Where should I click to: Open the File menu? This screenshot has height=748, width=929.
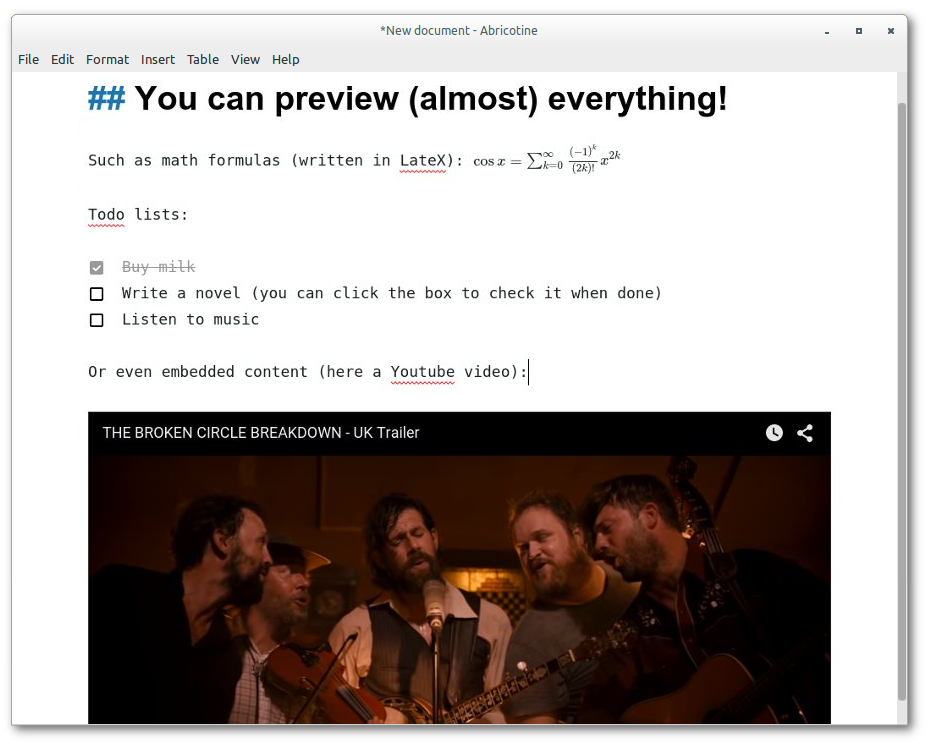pyautogui.click(x=28, y=60)
